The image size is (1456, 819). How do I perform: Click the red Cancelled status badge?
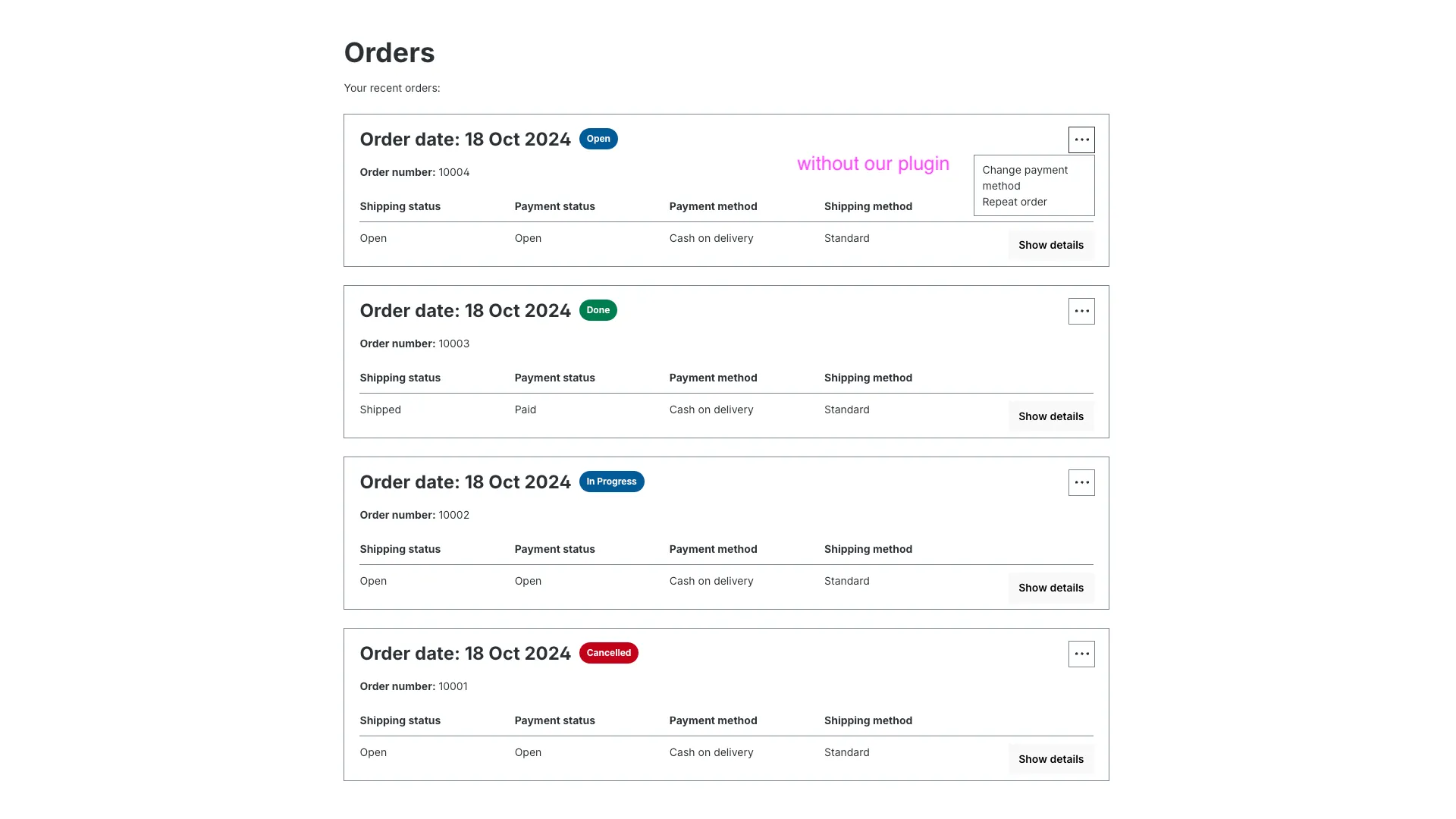pos(608,653)
